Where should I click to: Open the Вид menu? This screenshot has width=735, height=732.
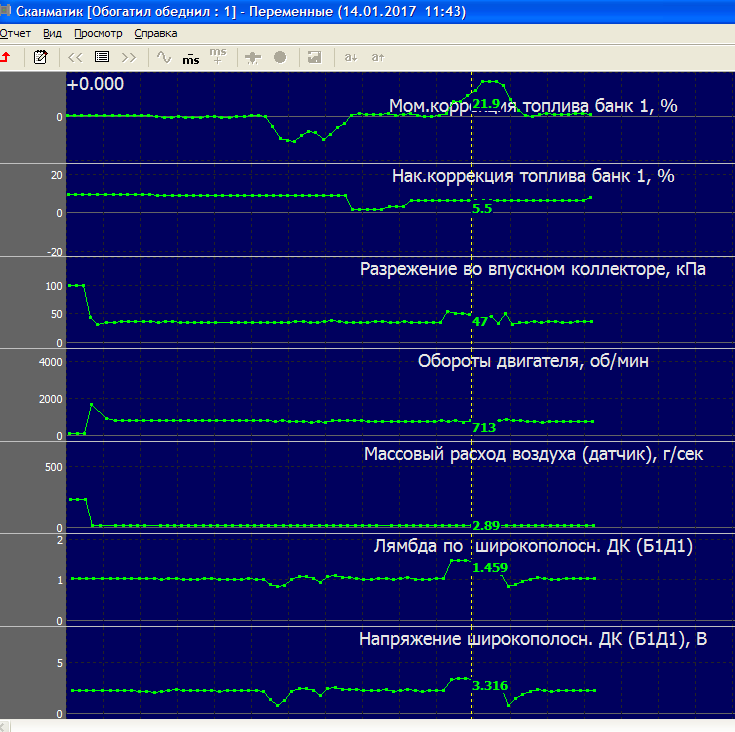pyautogui.click(x=53, y=33)
